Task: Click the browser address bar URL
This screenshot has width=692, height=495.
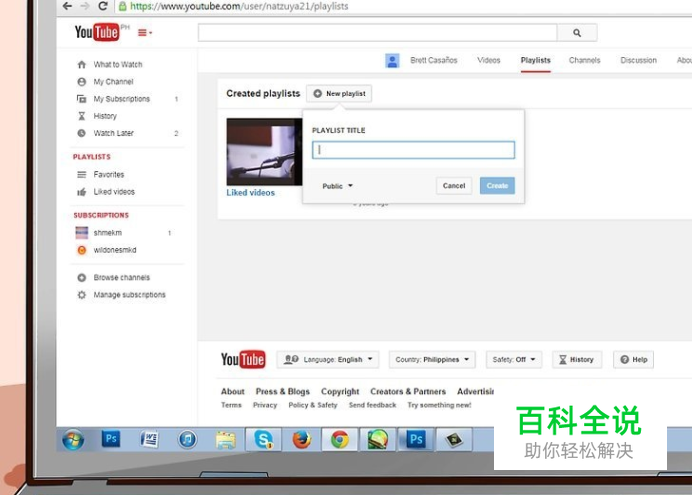Action: click(239, 6)
